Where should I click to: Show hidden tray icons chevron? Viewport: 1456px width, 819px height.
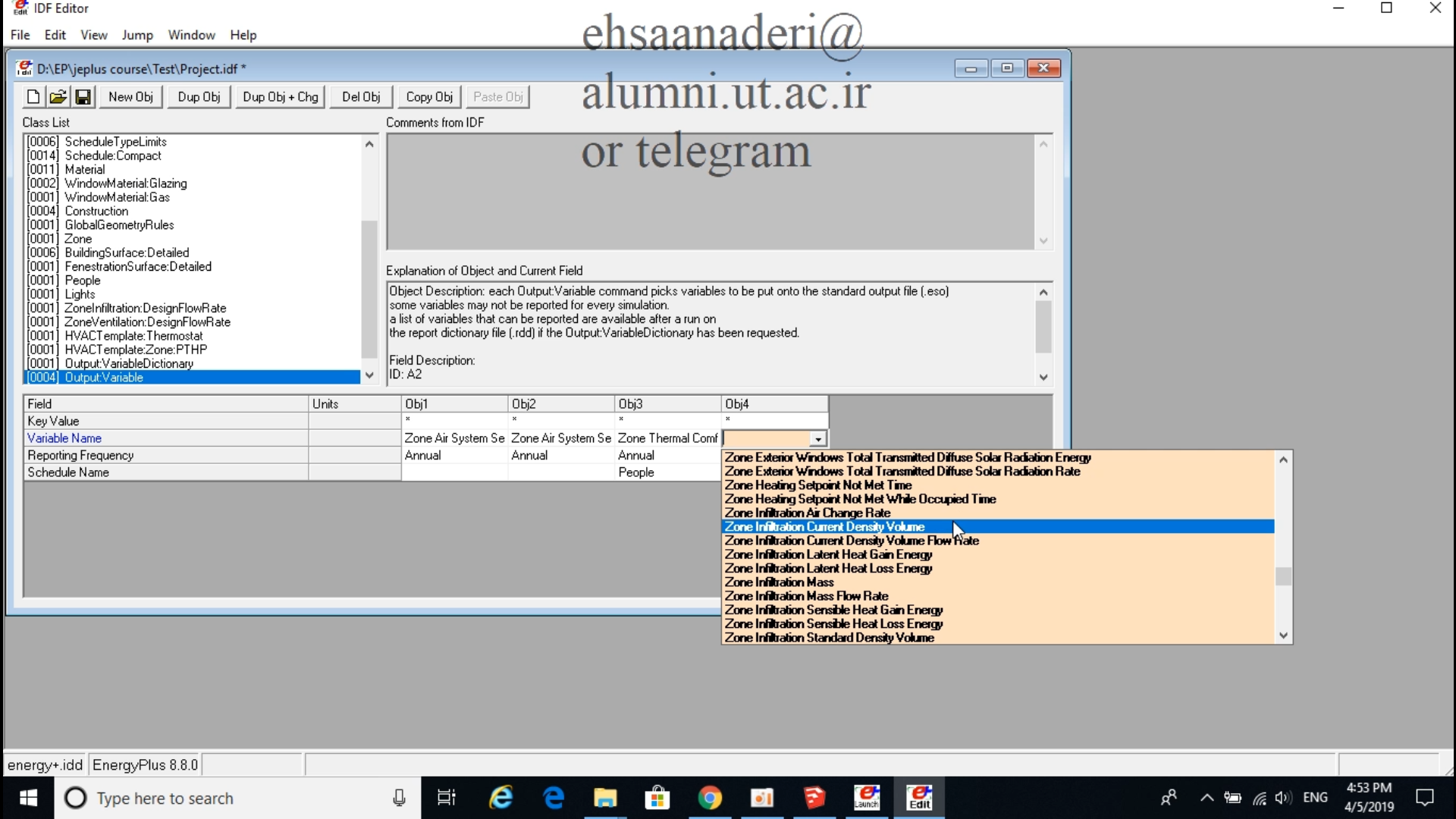point(1207,798)
